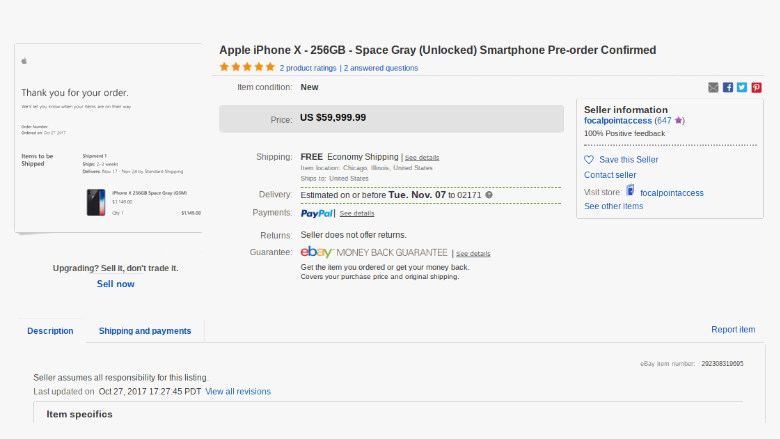This screenshot has height=439, width=780.
Task: Open 2 product ratings link
Action: tap(308, 68)
